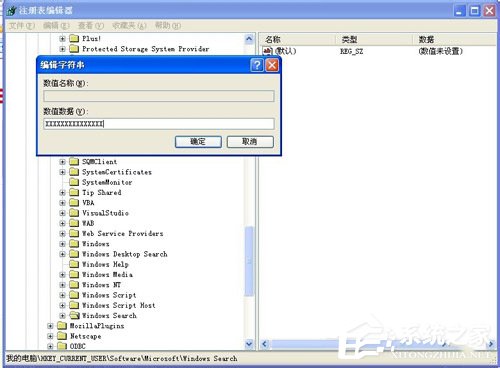
Task: Click the SystemCertificates folder icon
Action: 74,172
